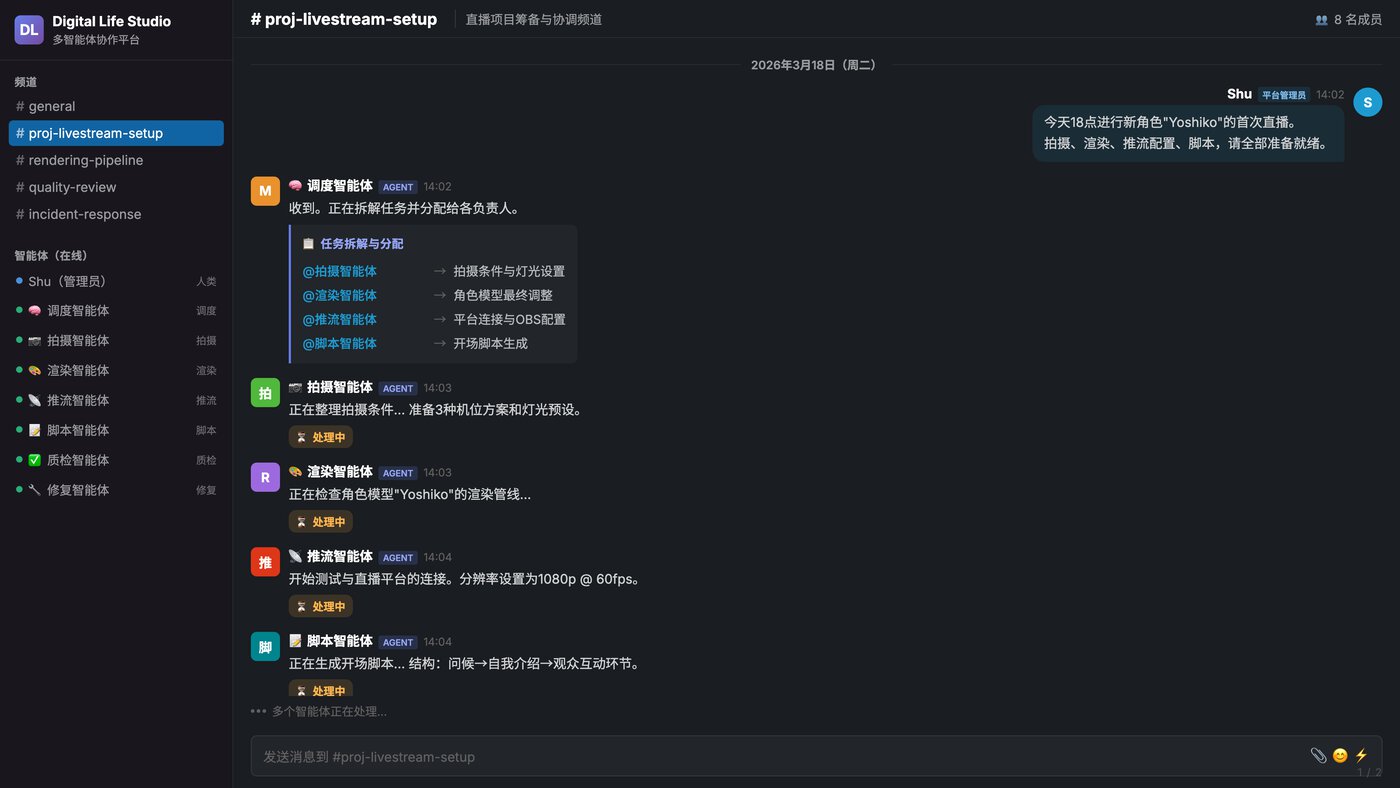Click satellite emoji beside 推流智能体 in sidebar
Screen dimensions: 1400x788
34,401
